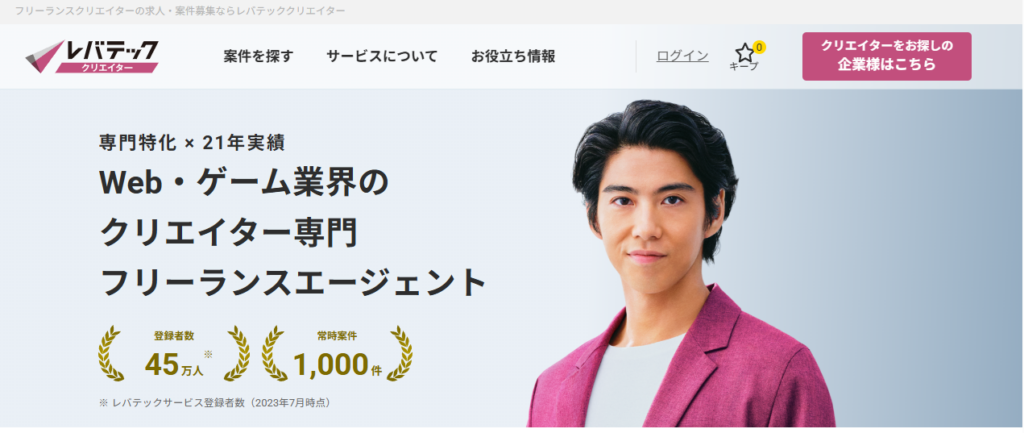Click the right laurel beside 45万人
The height and width of the screenshot is (433, 1024).
point(236,353)
